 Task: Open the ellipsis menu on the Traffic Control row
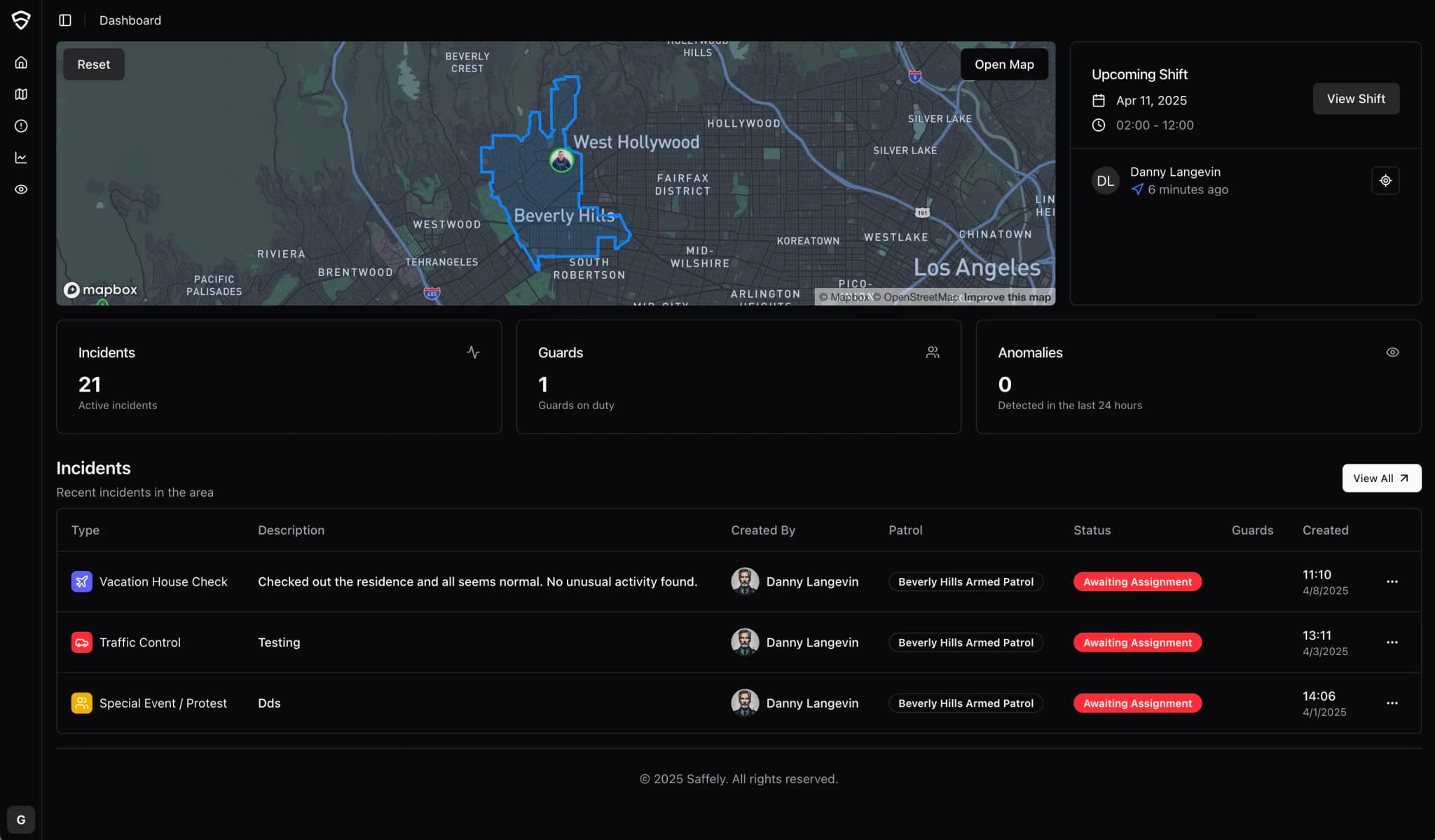1392,642
